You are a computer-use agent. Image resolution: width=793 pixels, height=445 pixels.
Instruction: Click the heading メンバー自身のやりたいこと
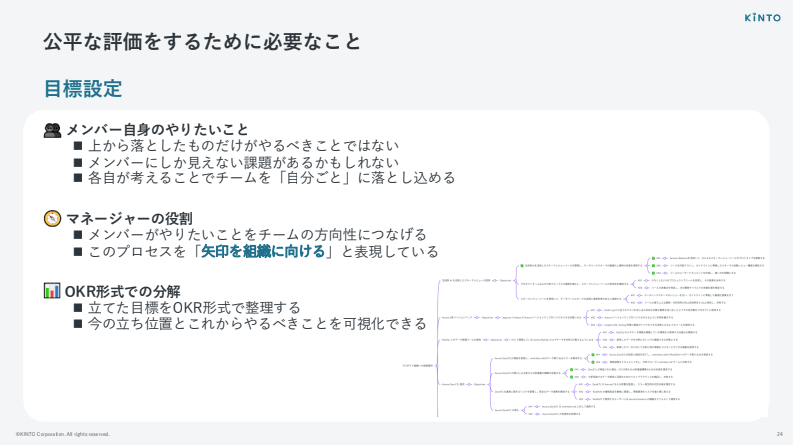tap(157, 129)
